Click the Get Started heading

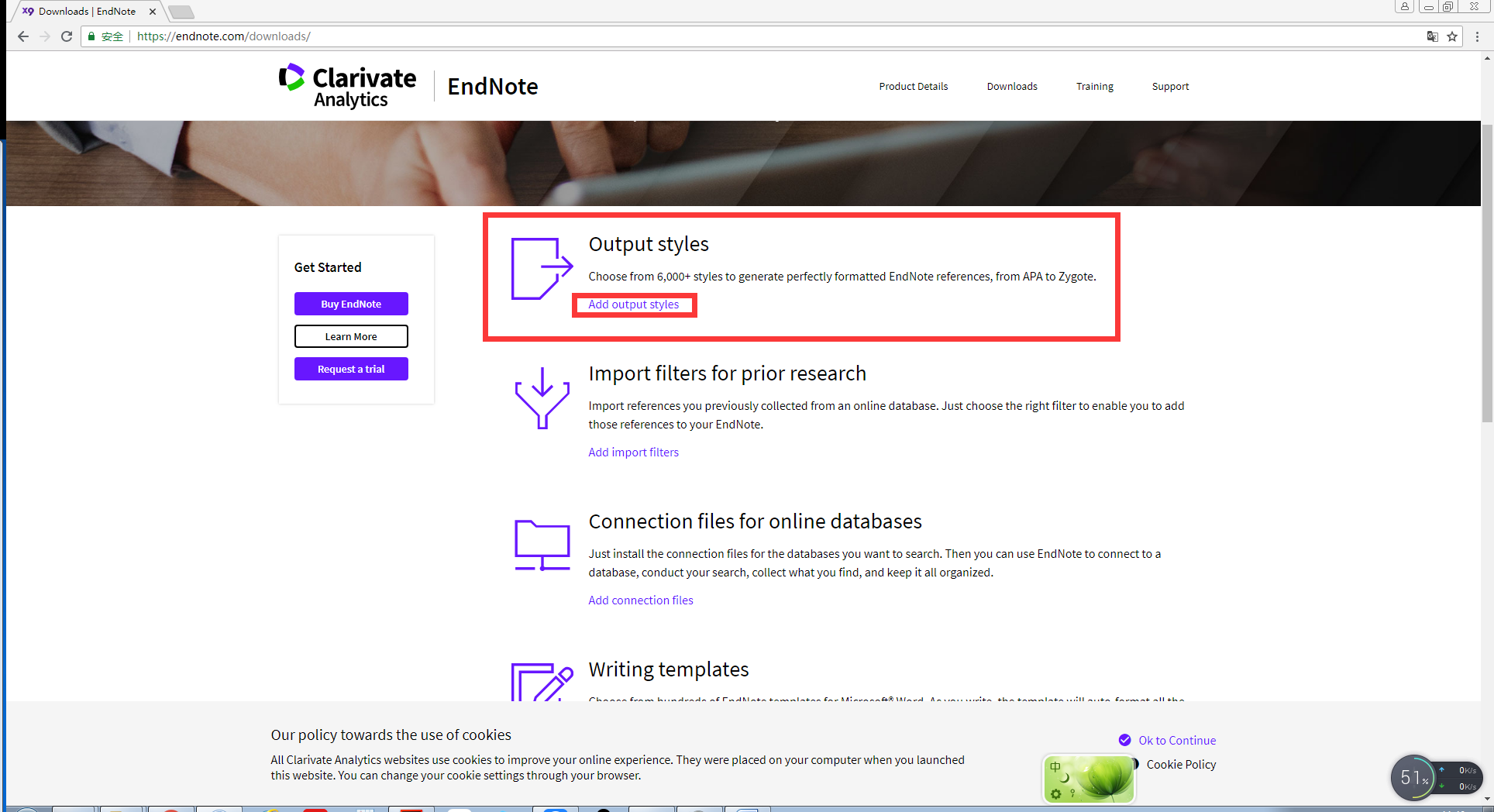(x=328, y=267)
